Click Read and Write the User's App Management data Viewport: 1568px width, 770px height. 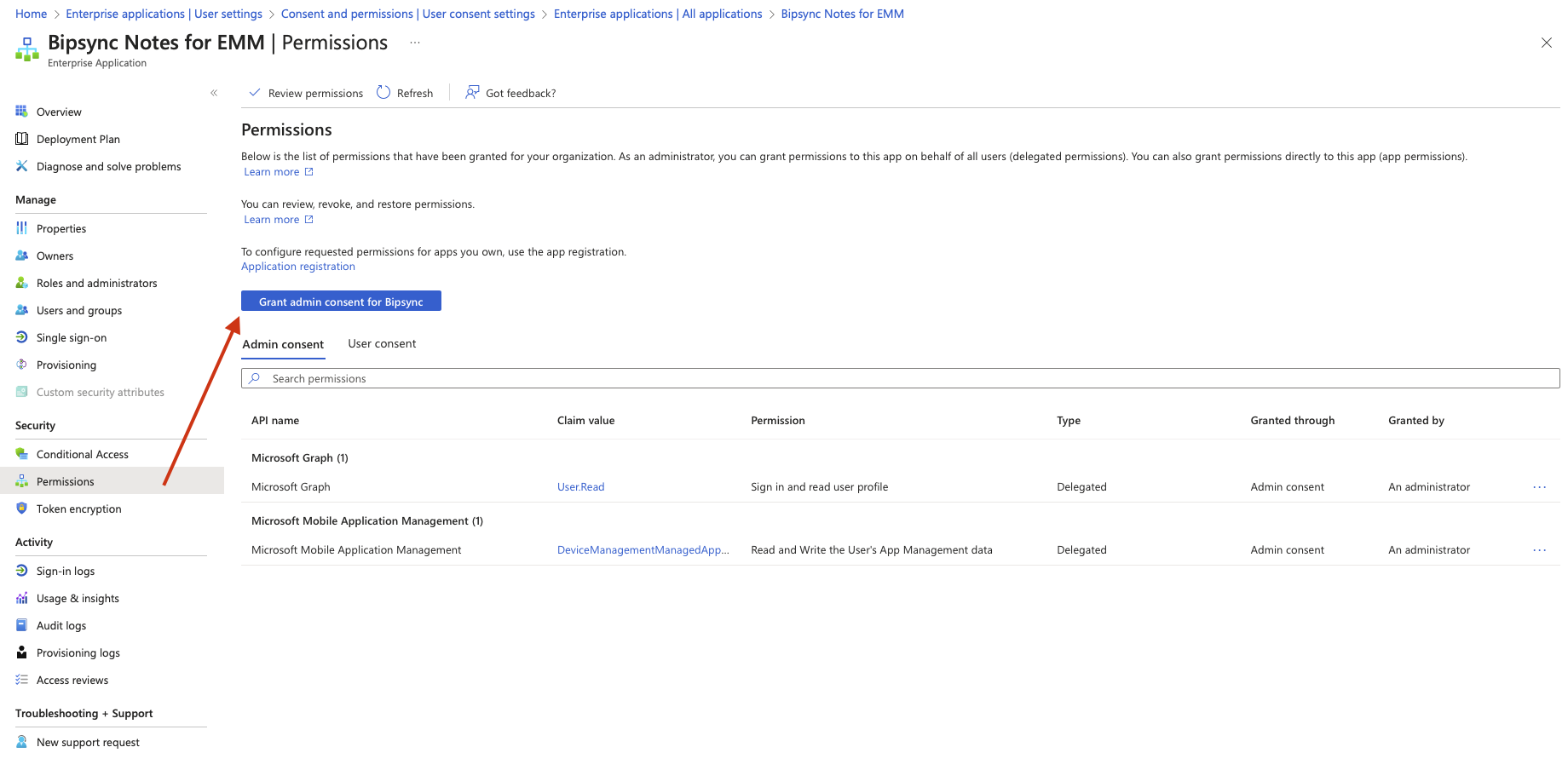(872, 550)
